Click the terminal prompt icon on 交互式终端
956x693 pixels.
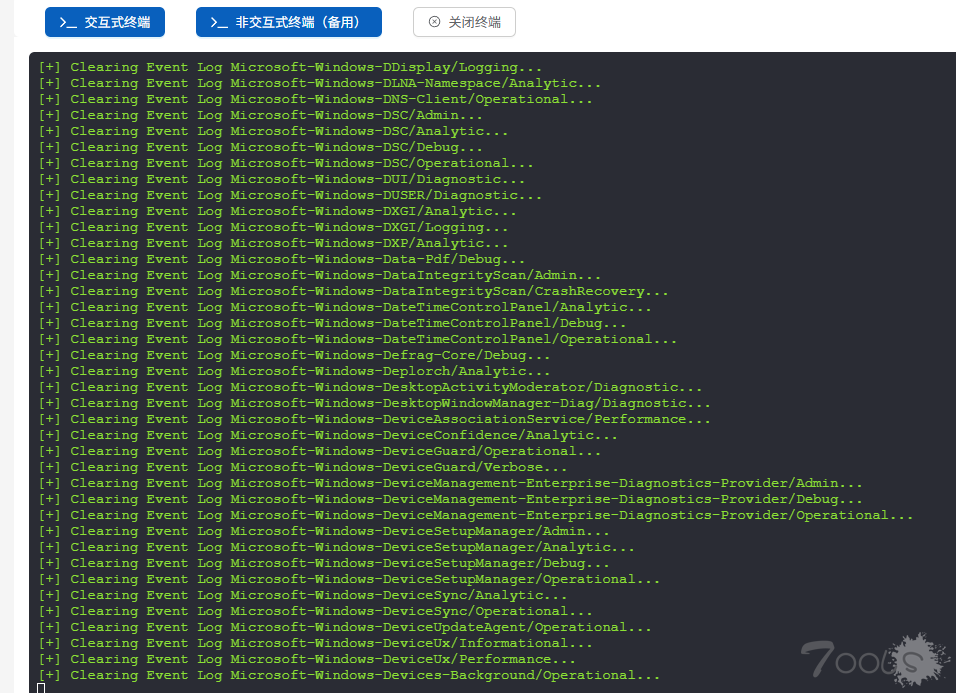68,23
